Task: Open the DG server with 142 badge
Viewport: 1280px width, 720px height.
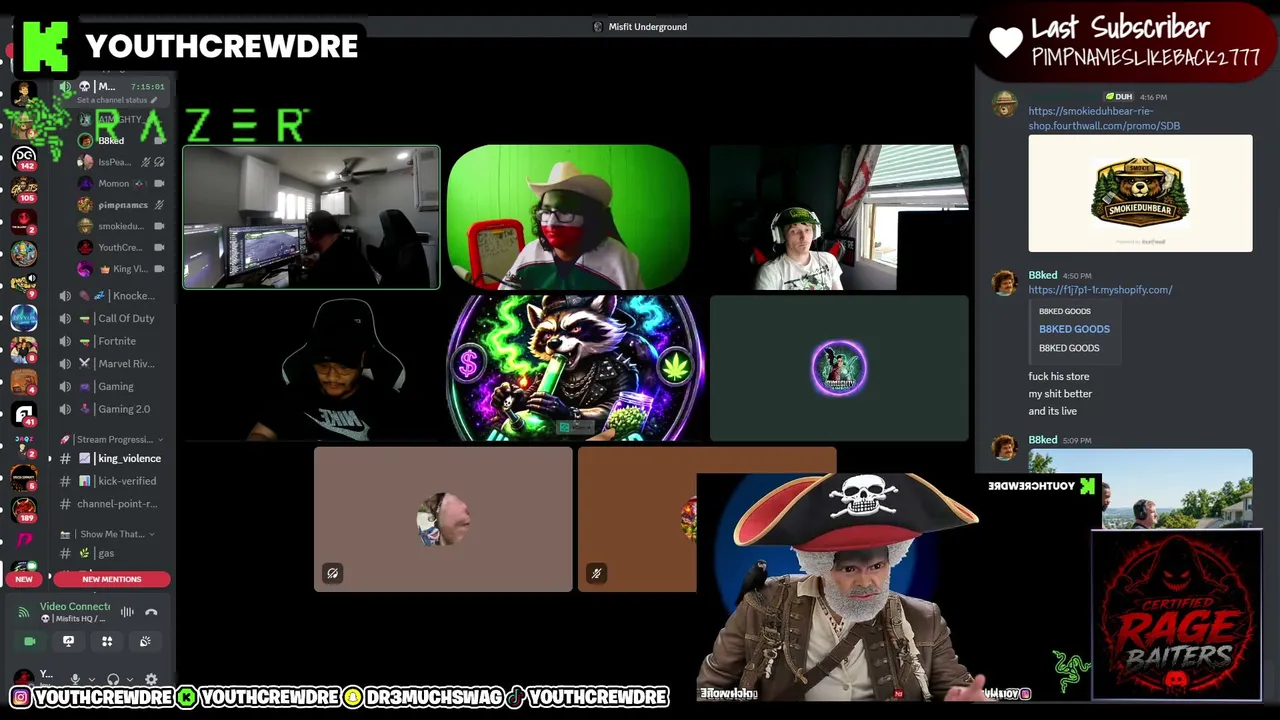Action: [24, 156]
